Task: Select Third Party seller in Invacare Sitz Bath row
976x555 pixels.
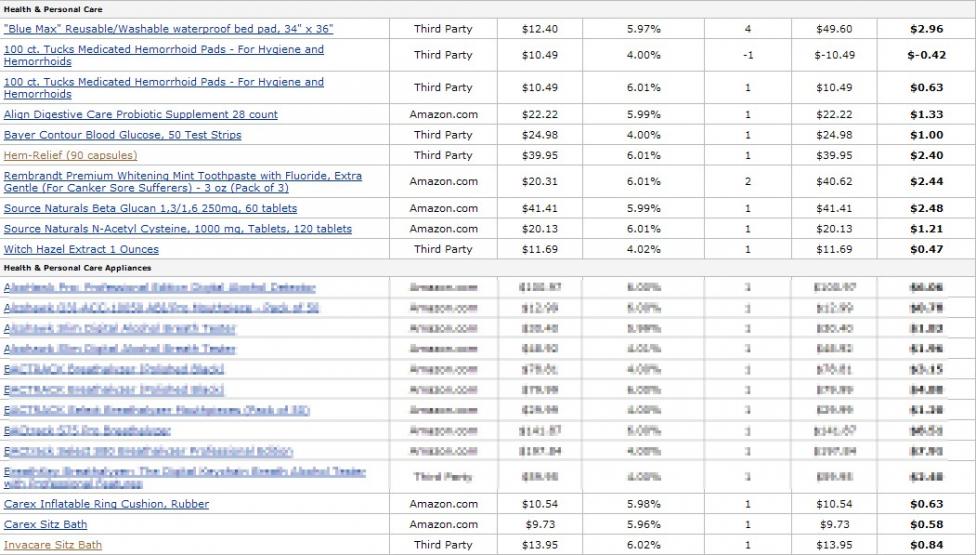Action: (443, 545)
